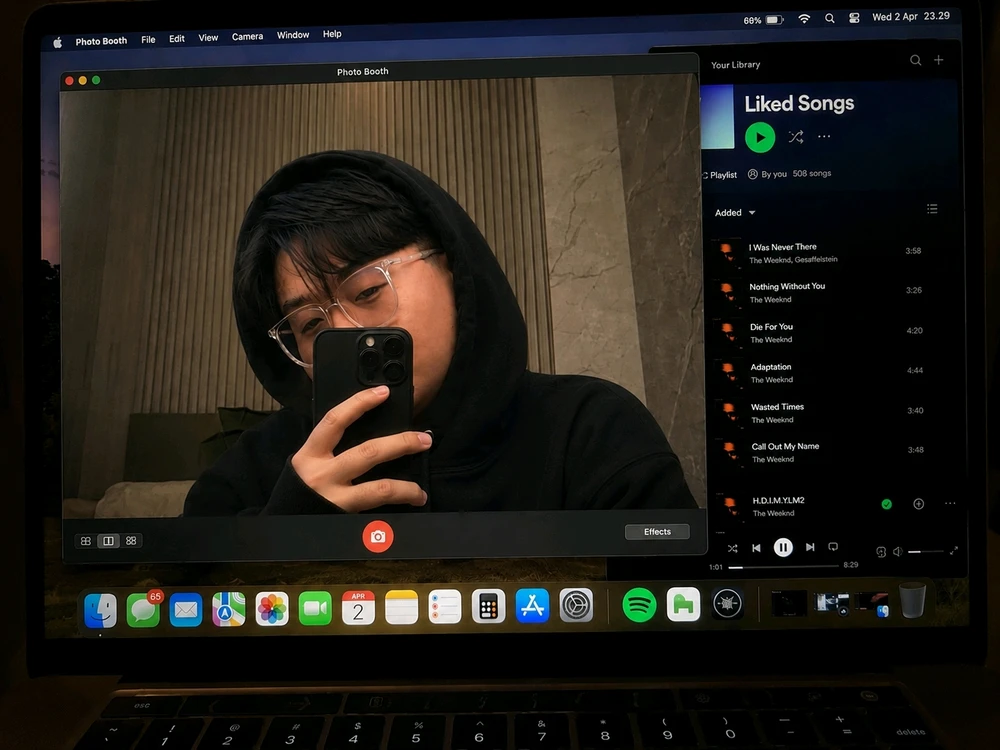Open the Camera menu
Screen dimensions: 1000x750
coord(247,36)
